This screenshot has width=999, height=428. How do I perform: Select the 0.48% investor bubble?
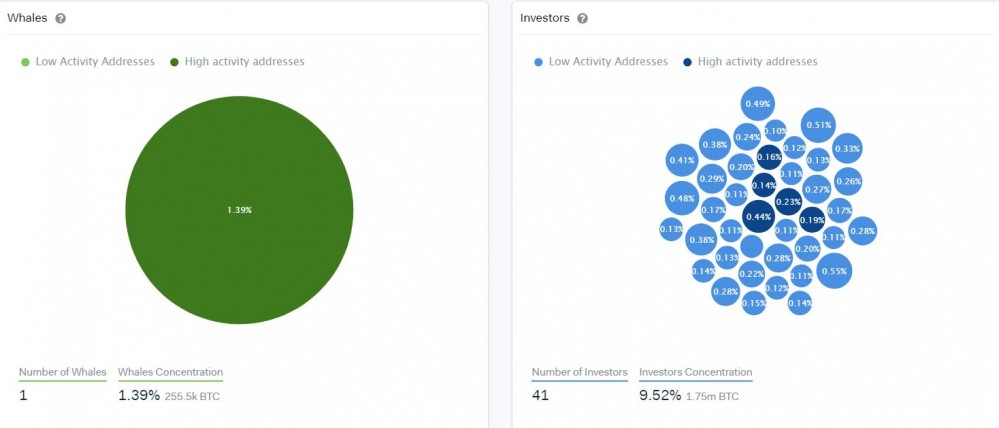tap(682, 198)
